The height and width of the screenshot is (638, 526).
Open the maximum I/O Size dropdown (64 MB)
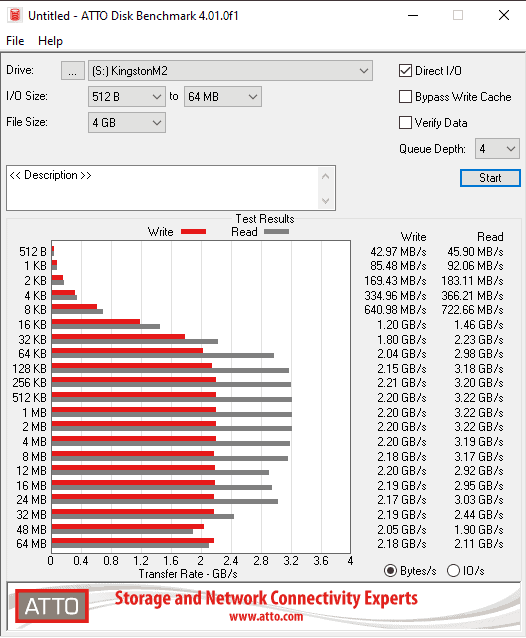click(223, 97)
